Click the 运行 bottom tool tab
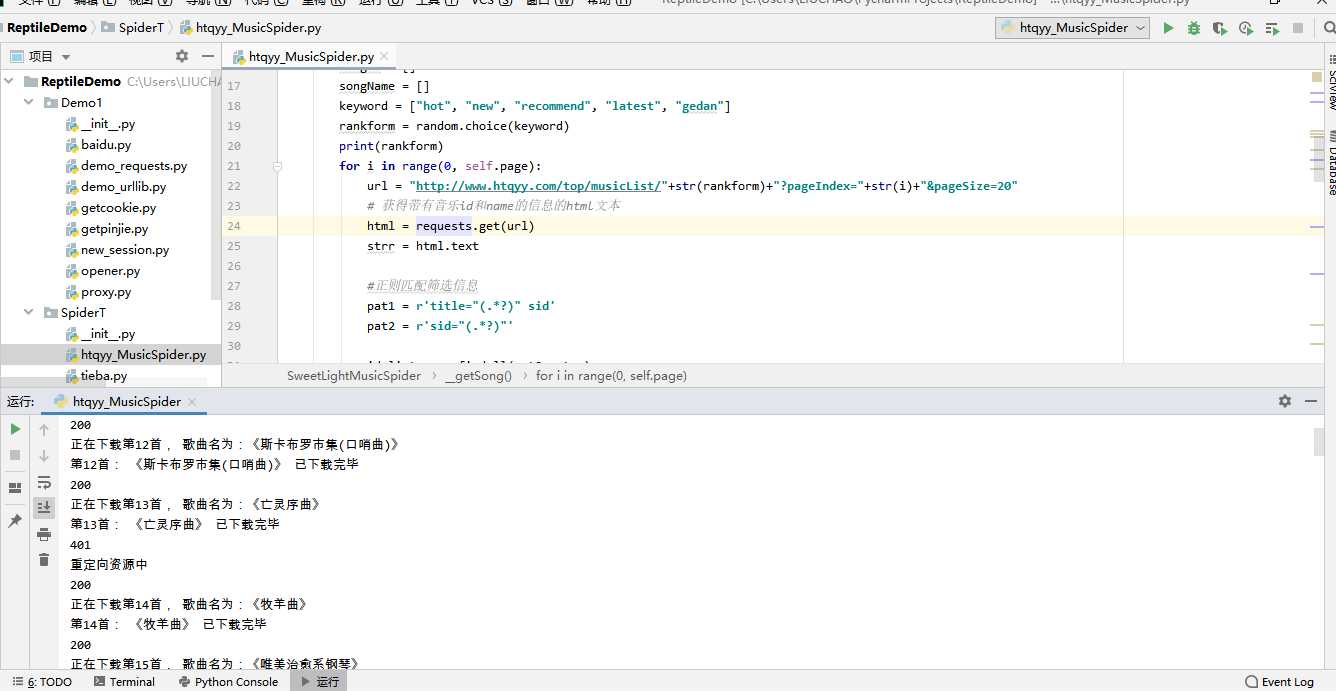1336x691 pixels. click(319, 681)
